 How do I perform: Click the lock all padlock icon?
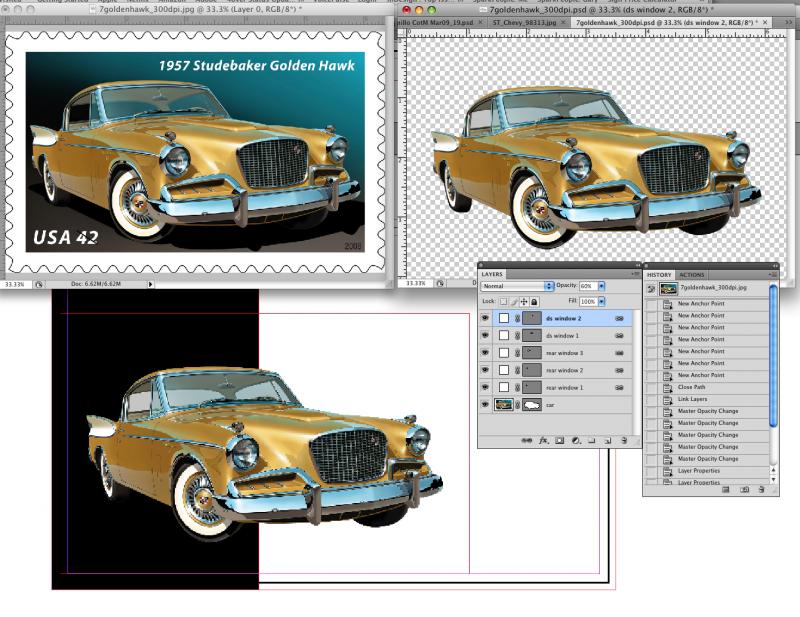534,302
